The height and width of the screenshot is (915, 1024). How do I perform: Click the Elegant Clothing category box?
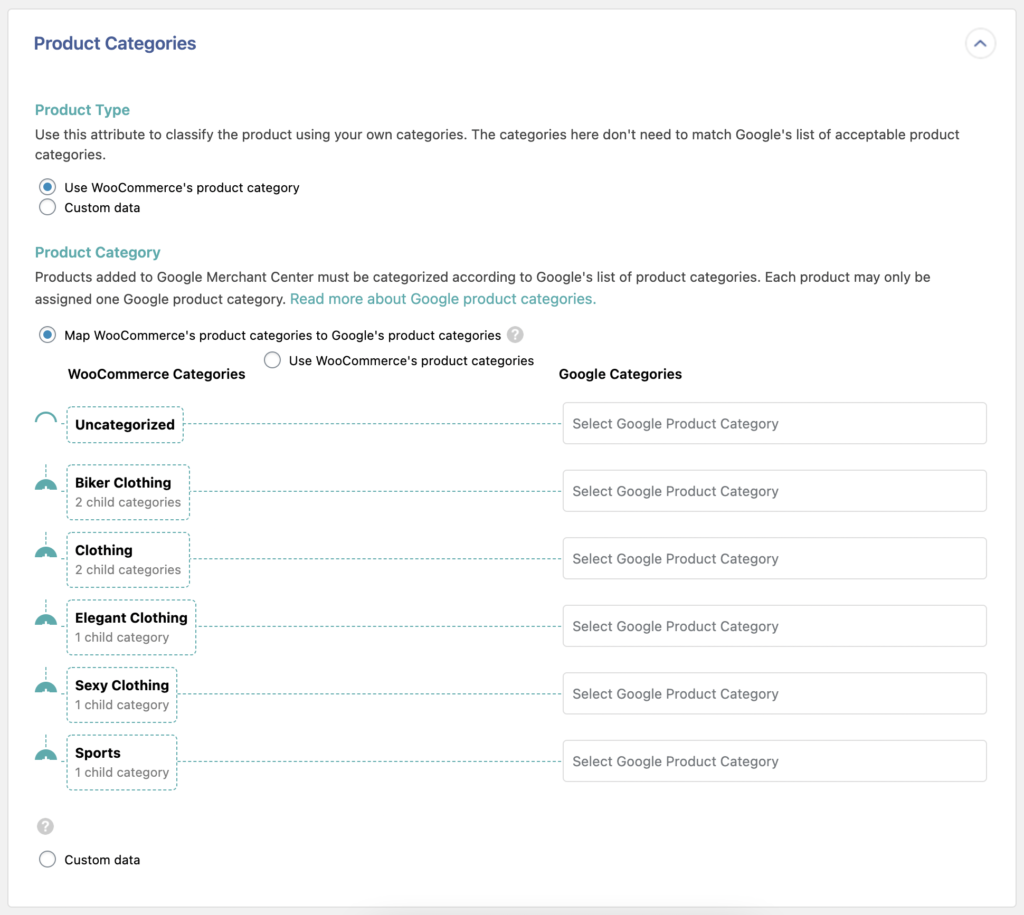point(131,626)
